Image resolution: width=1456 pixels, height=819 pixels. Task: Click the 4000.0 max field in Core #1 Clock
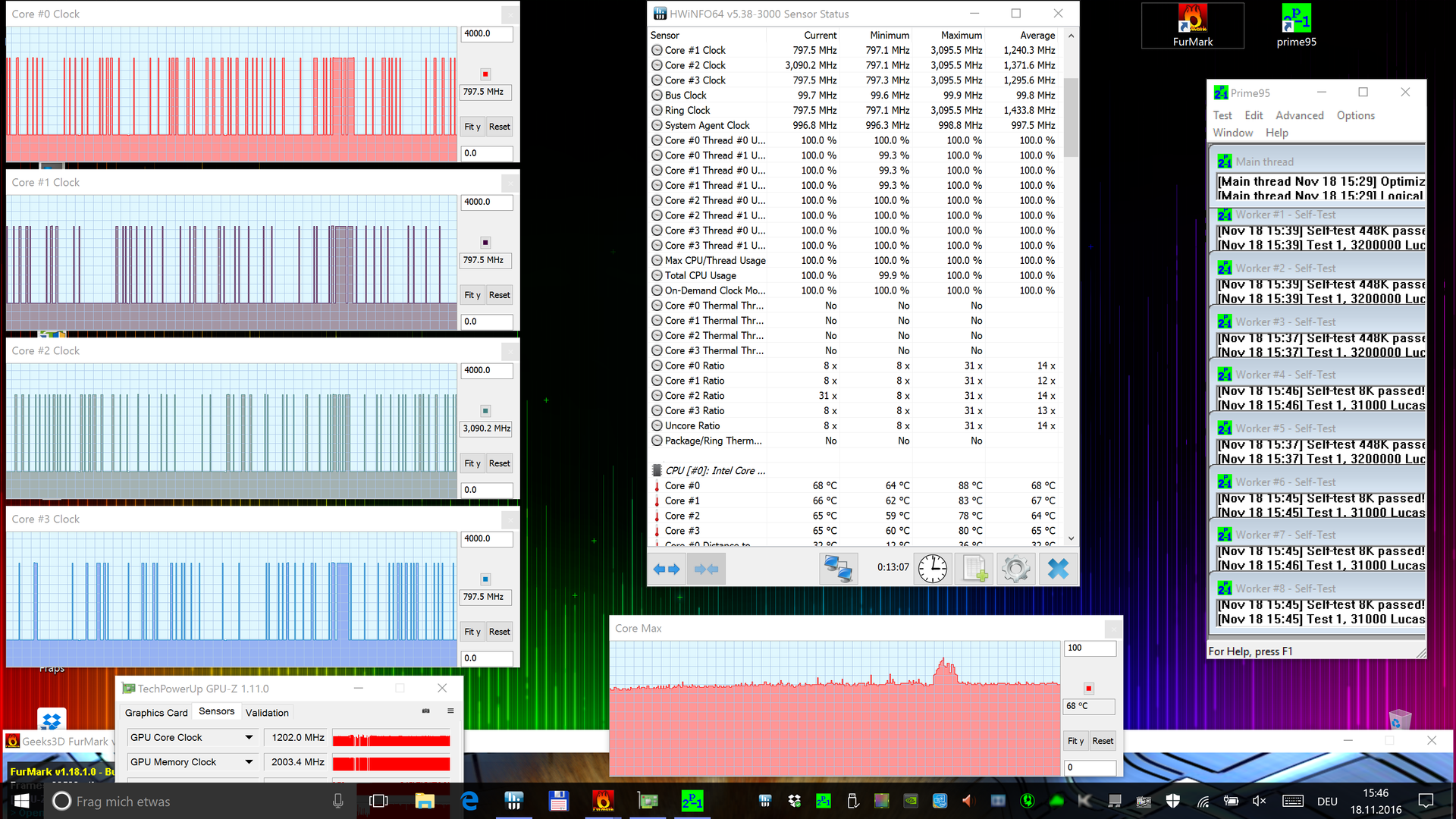[x=486, y=202]
